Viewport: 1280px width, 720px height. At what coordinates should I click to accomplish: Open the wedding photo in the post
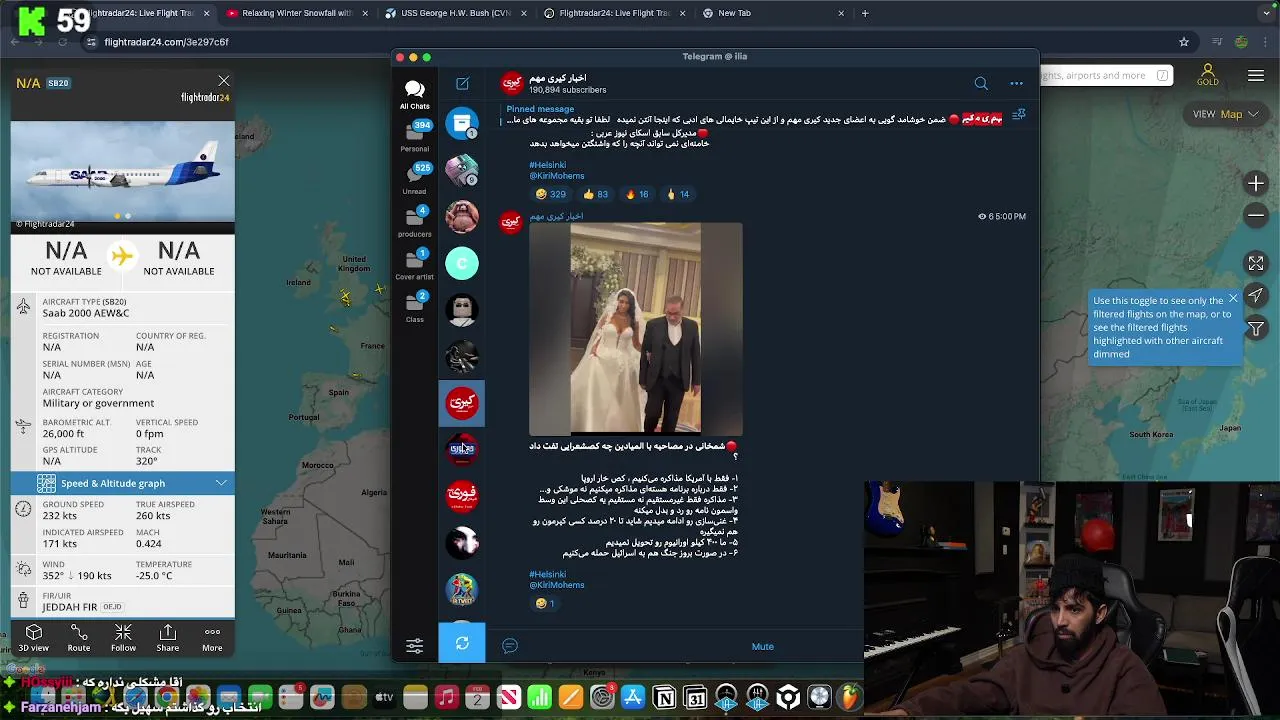(x=636, y=328)
